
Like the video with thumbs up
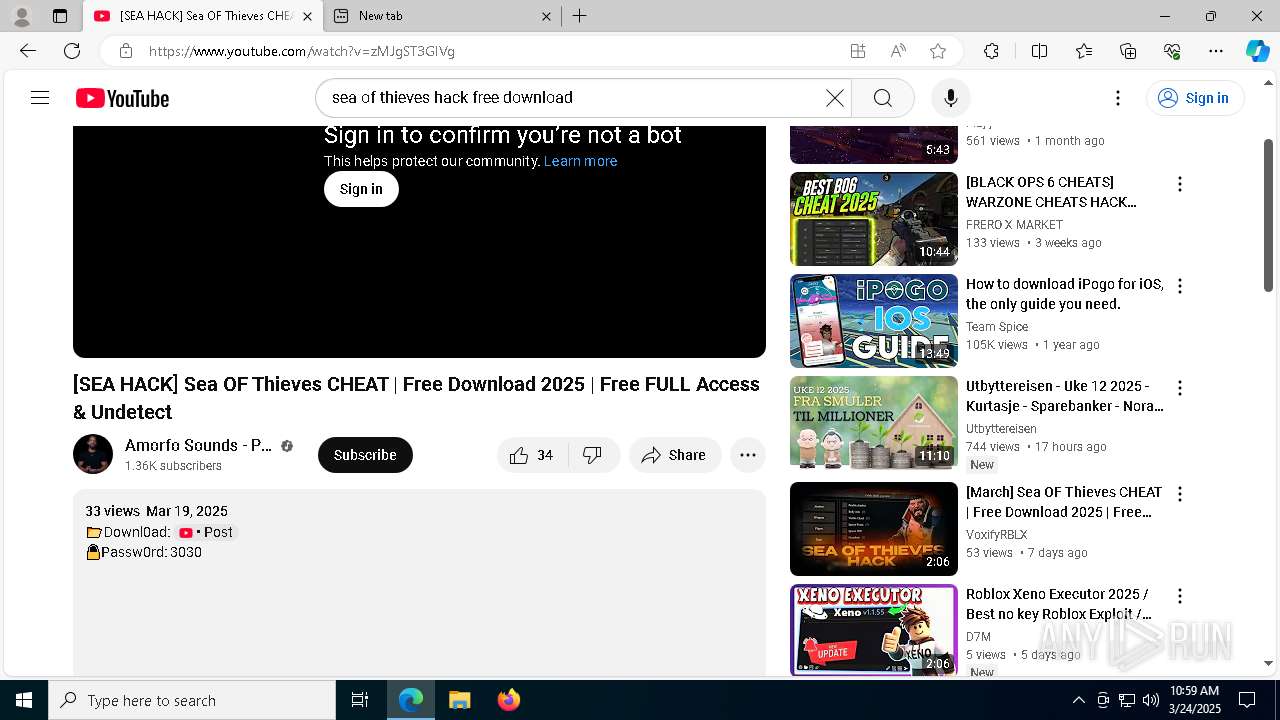coord(532,455)
